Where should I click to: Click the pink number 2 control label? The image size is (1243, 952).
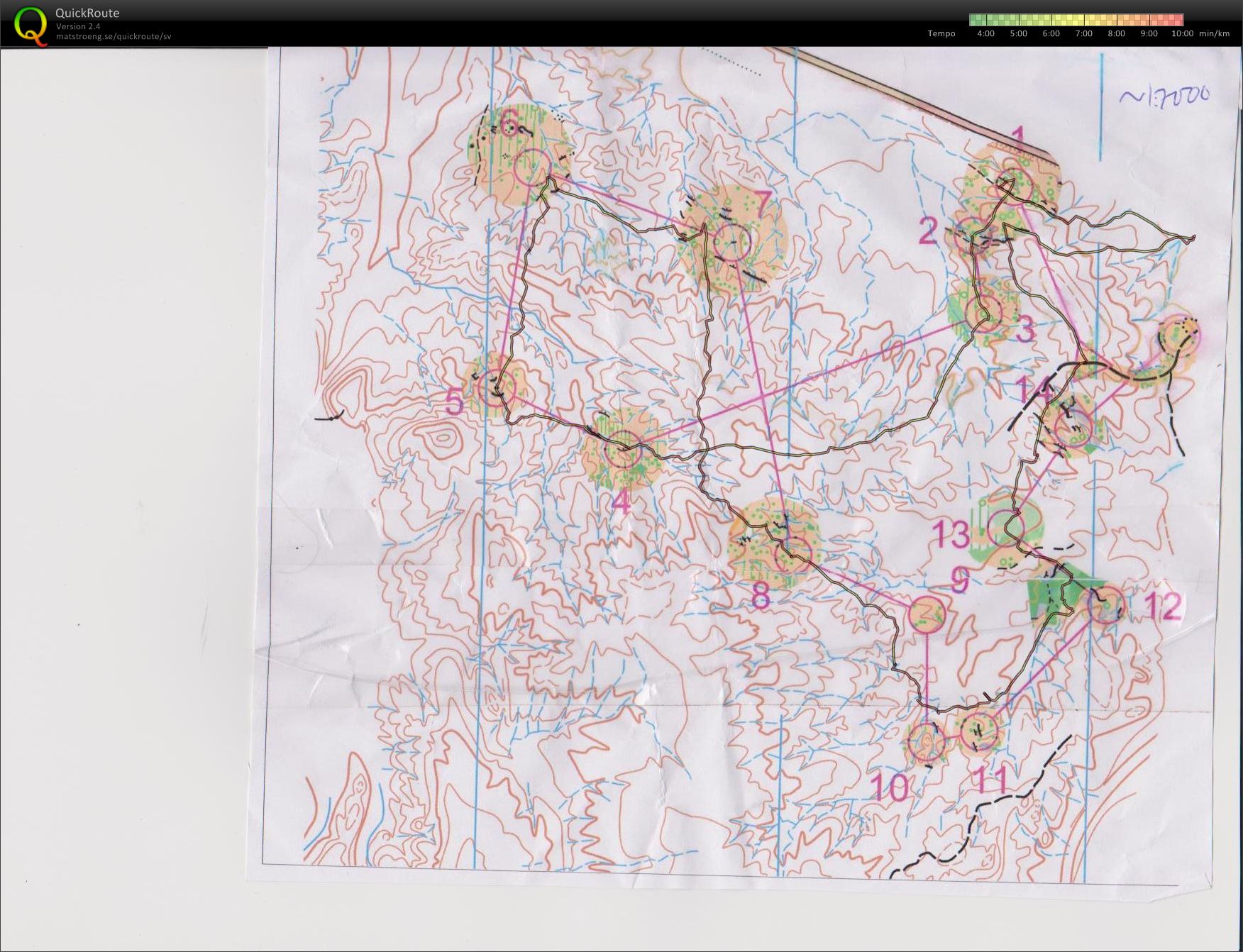point(929,231)
